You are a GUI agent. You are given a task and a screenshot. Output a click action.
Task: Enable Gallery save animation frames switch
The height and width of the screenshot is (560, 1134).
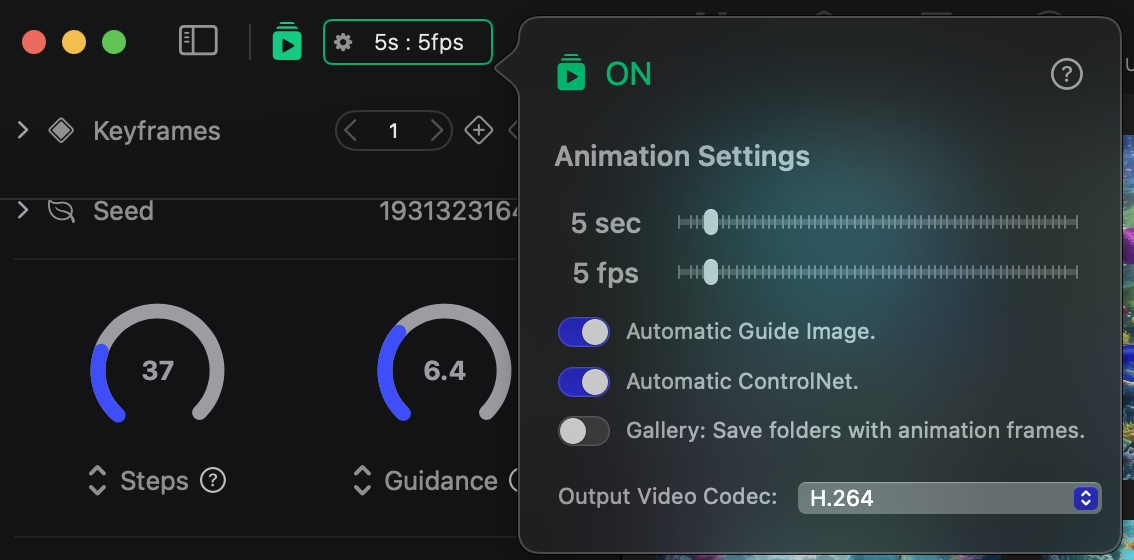point(584,431)
